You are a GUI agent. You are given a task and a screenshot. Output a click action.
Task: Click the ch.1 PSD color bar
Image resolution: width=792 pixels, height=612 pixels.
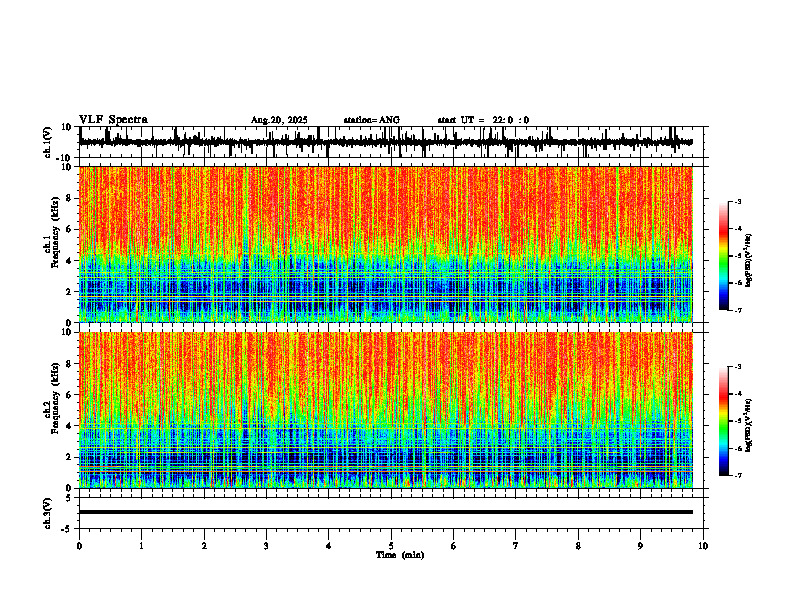[723, 256]
